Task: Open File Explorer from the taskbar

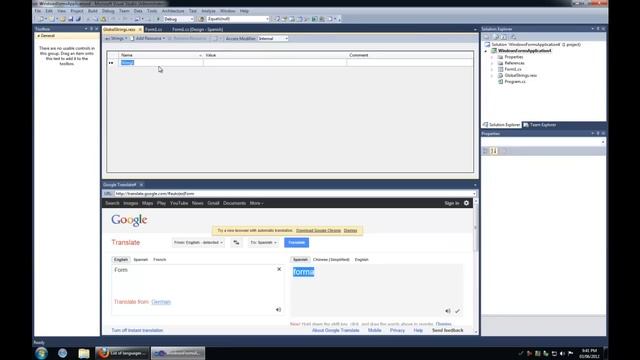Action: [84, 353]
